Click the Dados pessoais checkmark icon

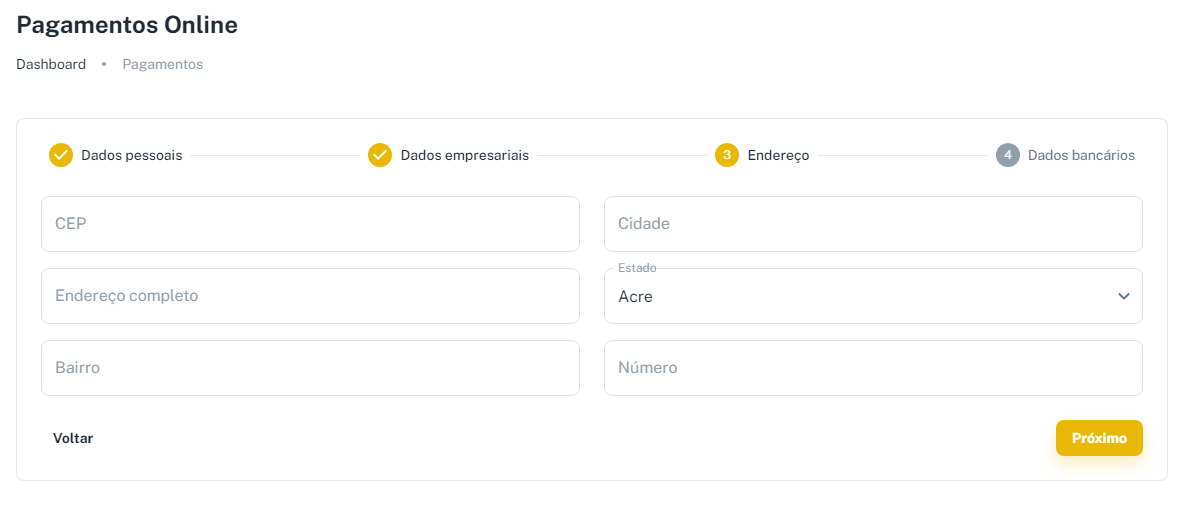click(x=61, y=155)
